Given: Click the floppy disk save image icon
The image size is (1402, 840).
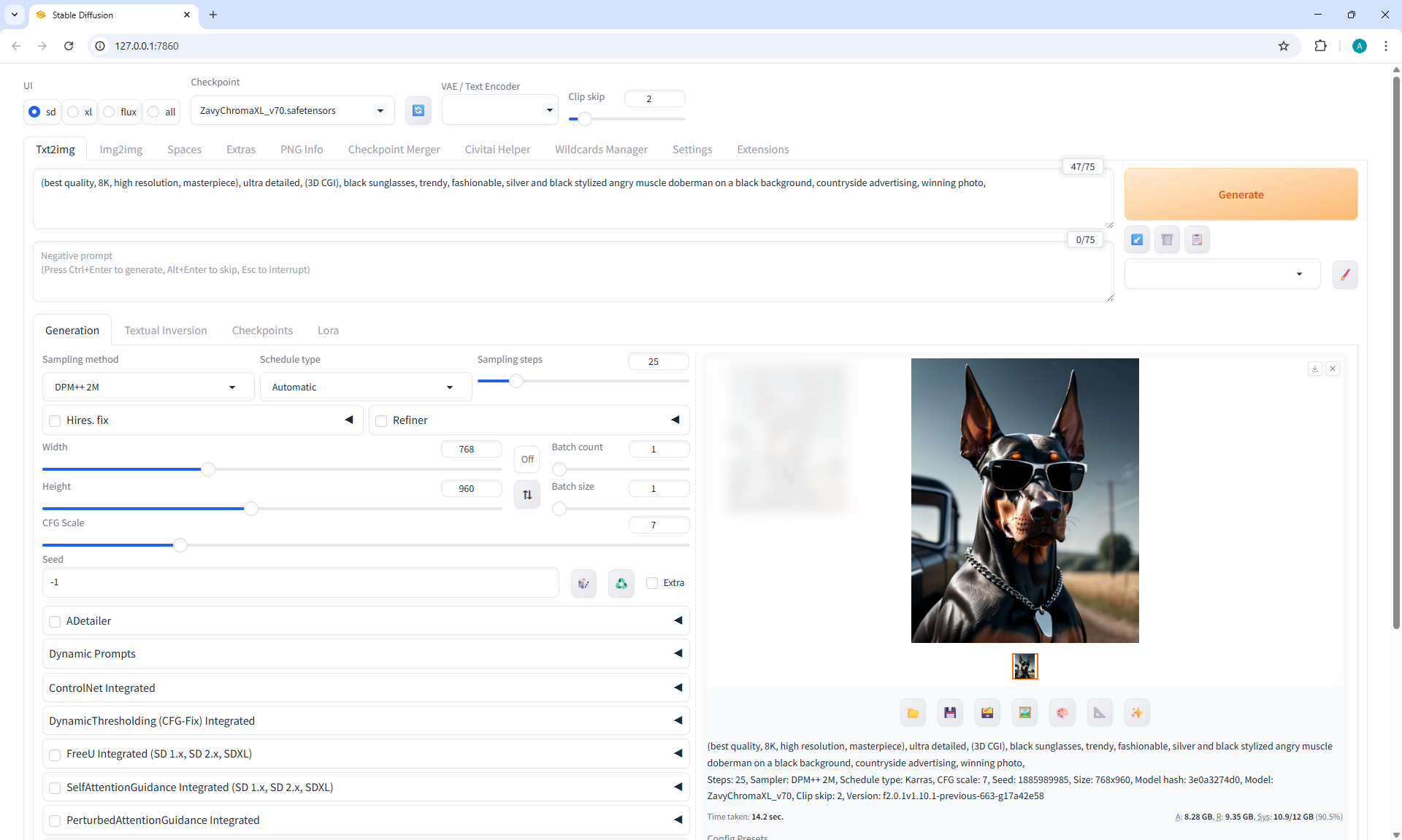Looking at the screenshot, I should click(x=950, y=713).
